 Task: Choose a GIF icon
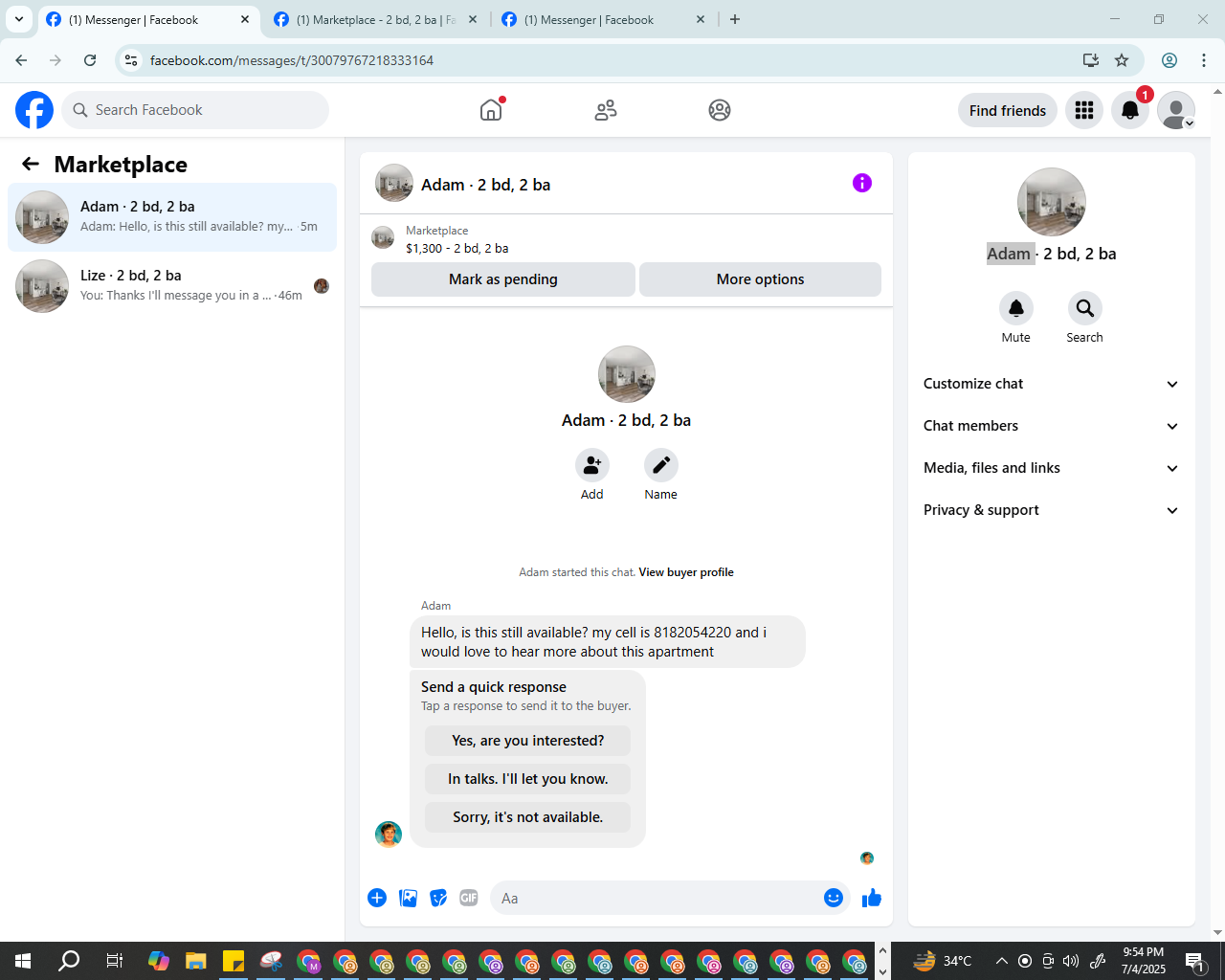469,898
